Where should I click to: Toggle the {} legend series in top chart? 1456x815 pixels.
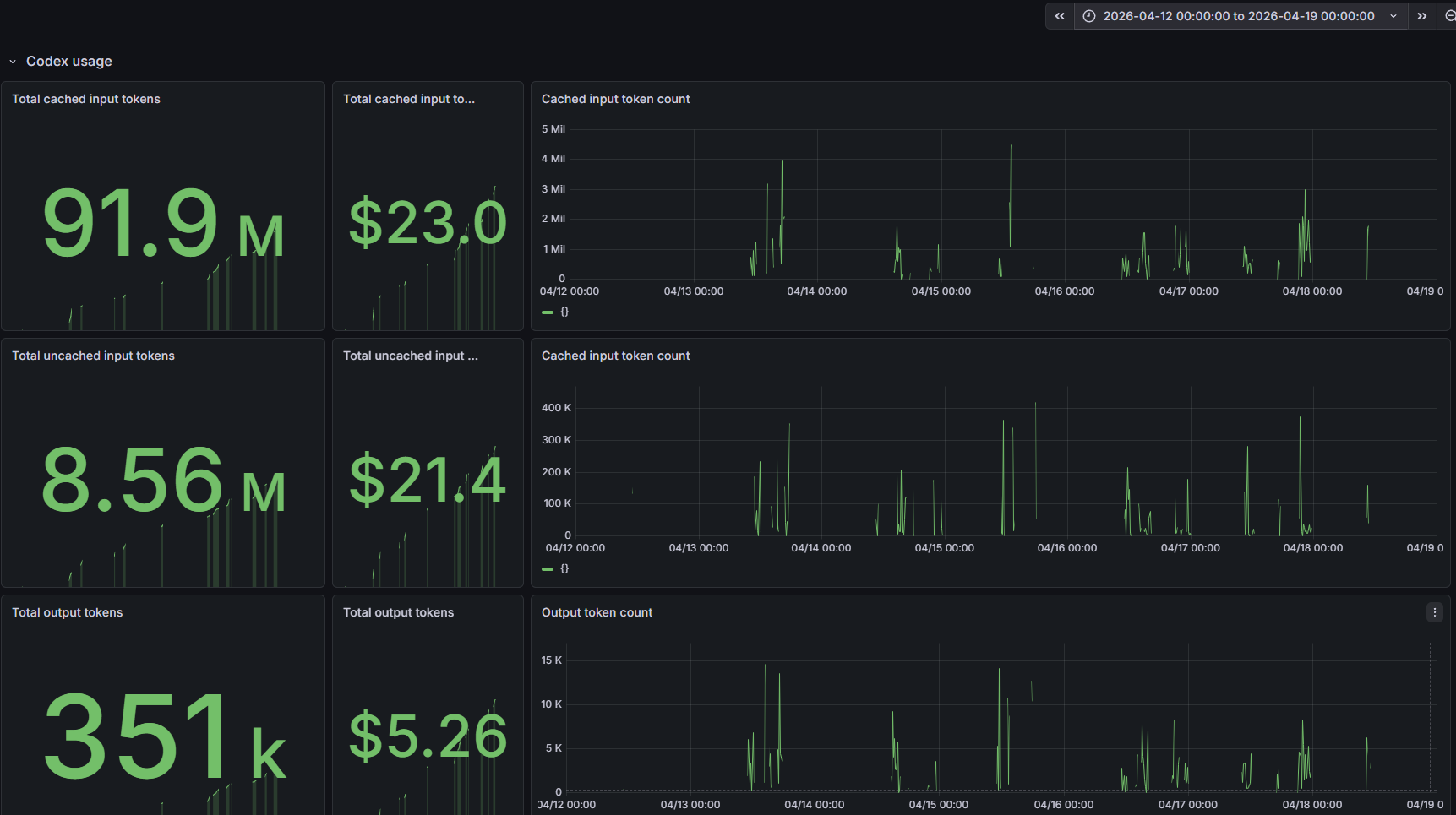click(x=564, y=312)
